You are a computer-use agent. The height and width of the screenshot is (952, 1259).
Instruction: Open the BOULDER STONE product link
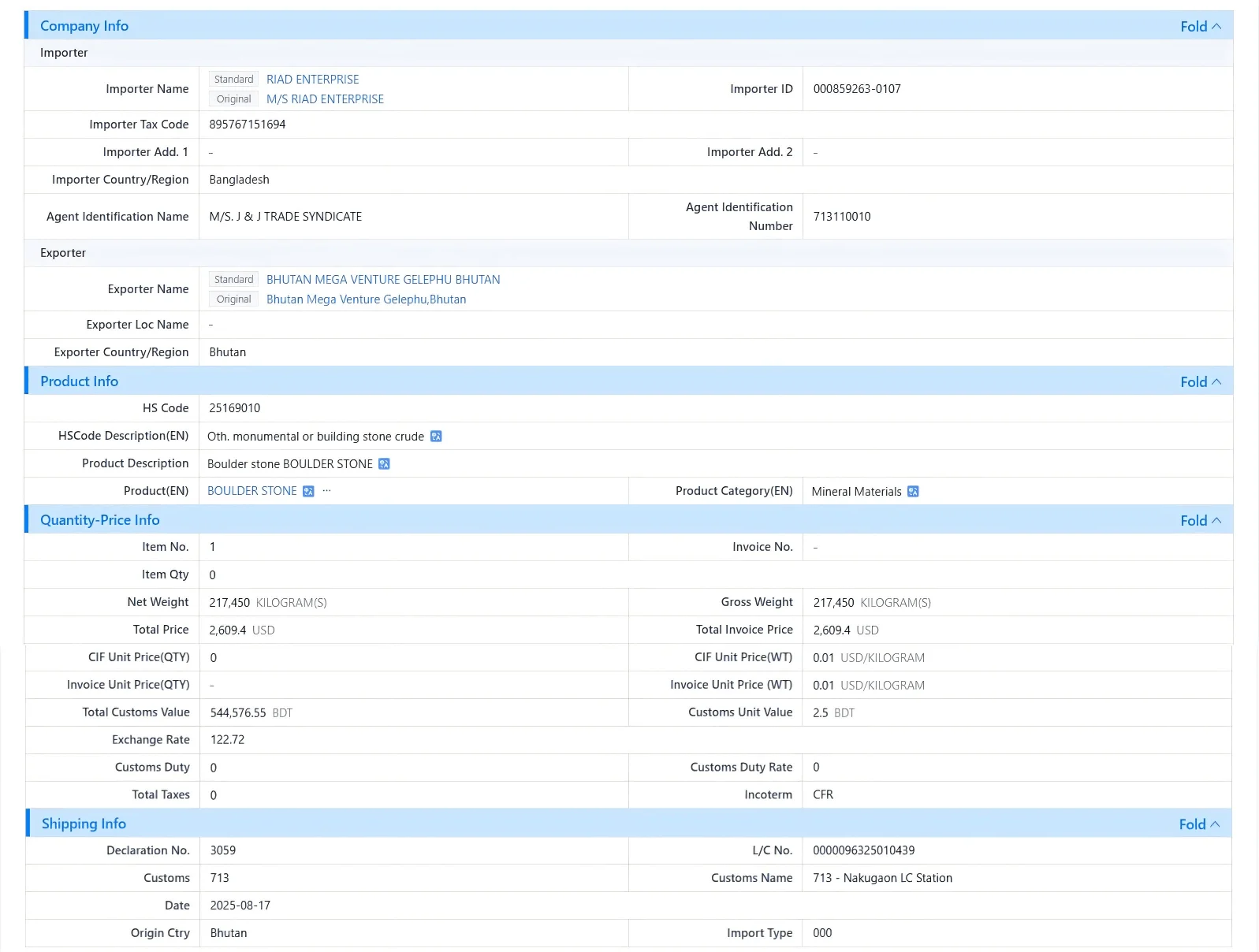coord(251,491)
